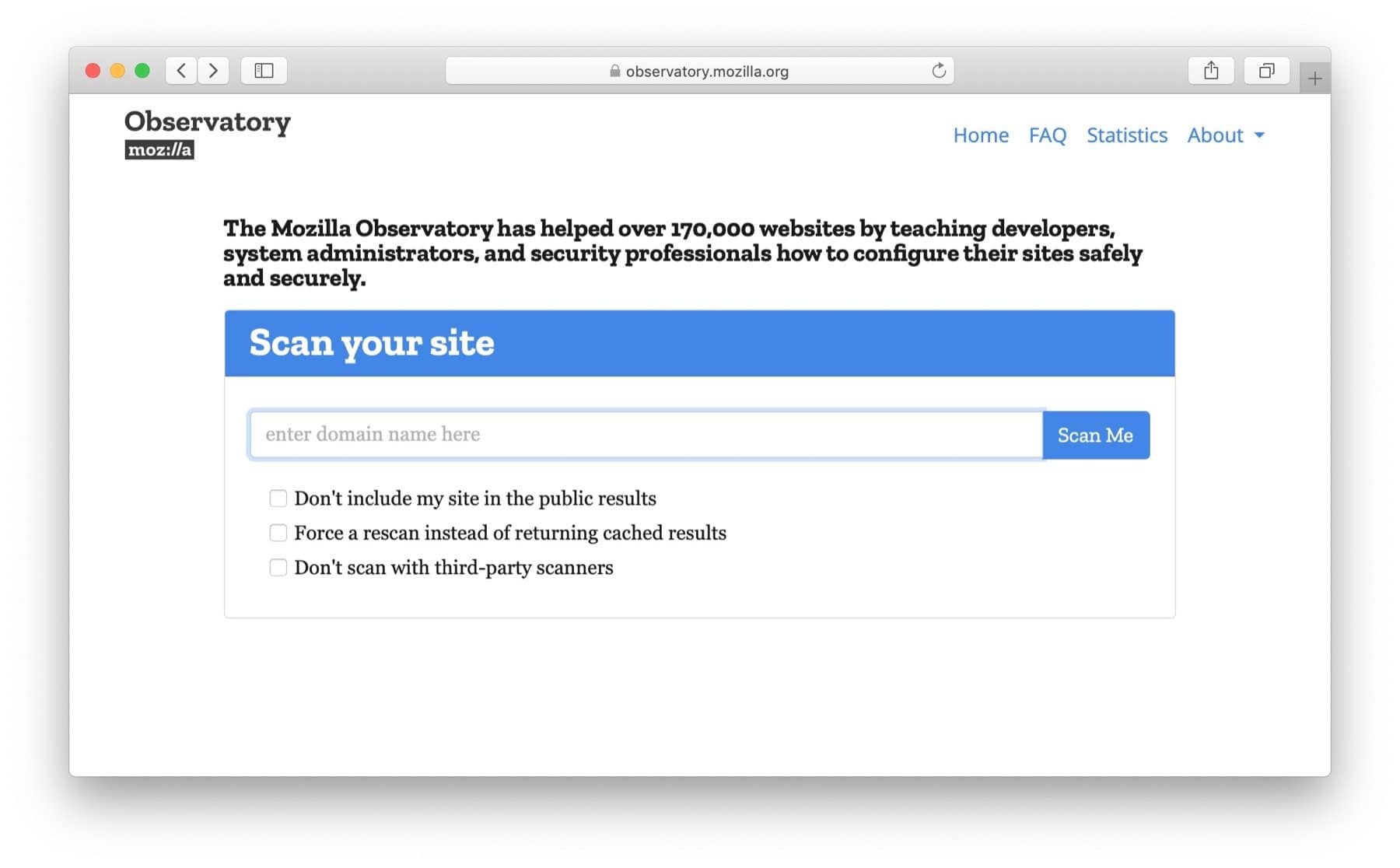1400x868 pixels.
Task: Click the Safari forward arrow
Action: click(x=213, y=71)
